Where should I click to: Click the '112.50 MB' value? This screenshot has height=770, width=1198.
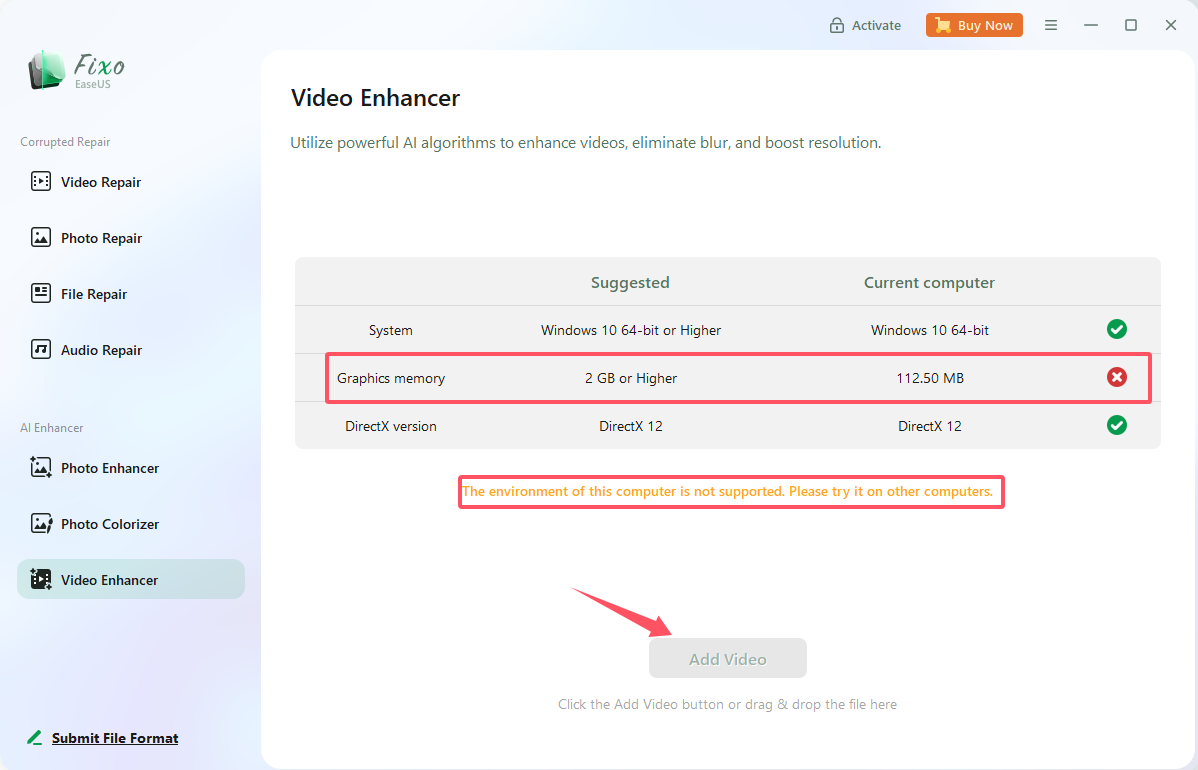coord(930,378)
